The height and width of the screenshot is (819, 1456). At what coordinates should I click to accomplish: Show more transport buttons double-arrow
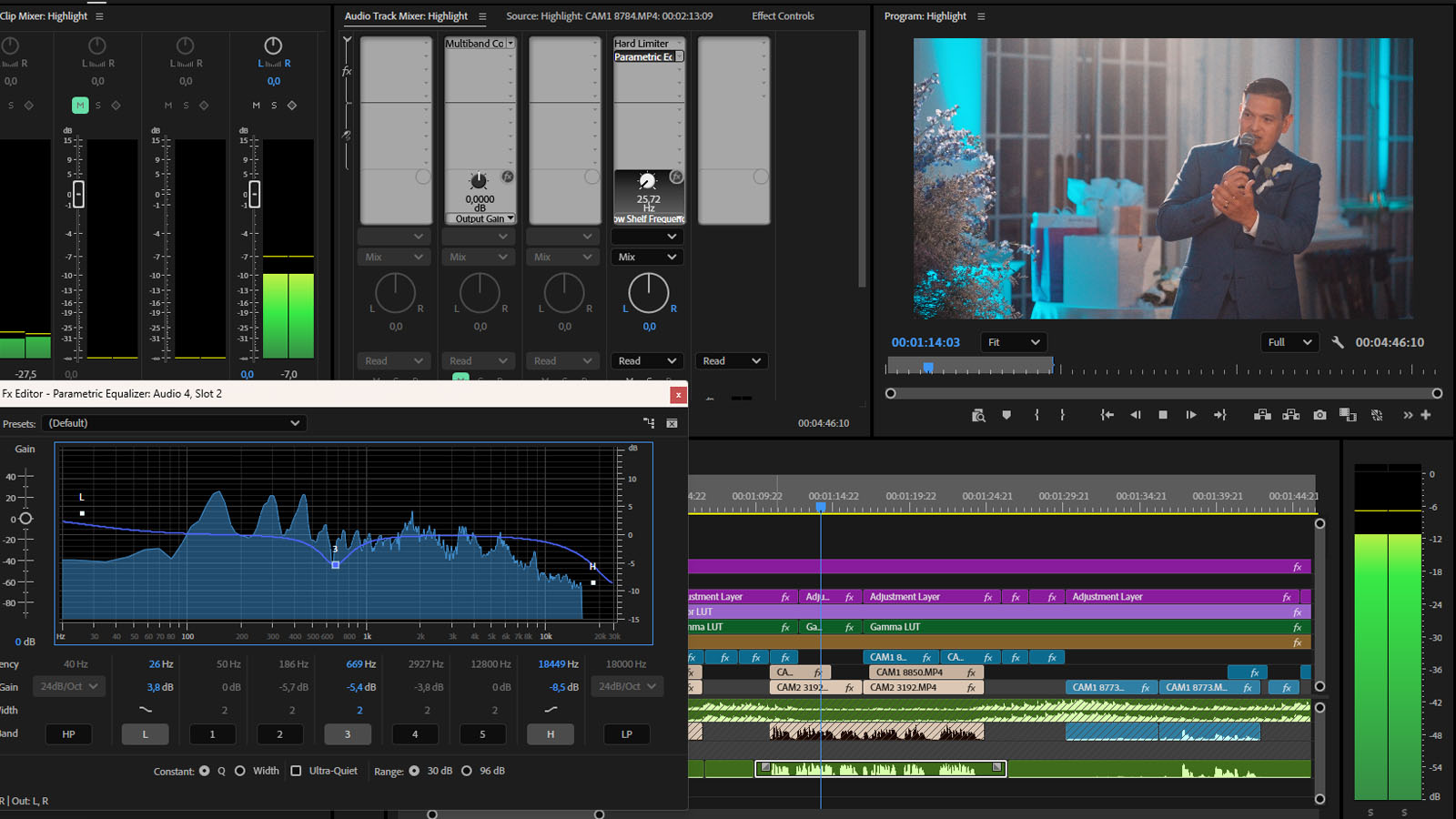[1408, 415]
